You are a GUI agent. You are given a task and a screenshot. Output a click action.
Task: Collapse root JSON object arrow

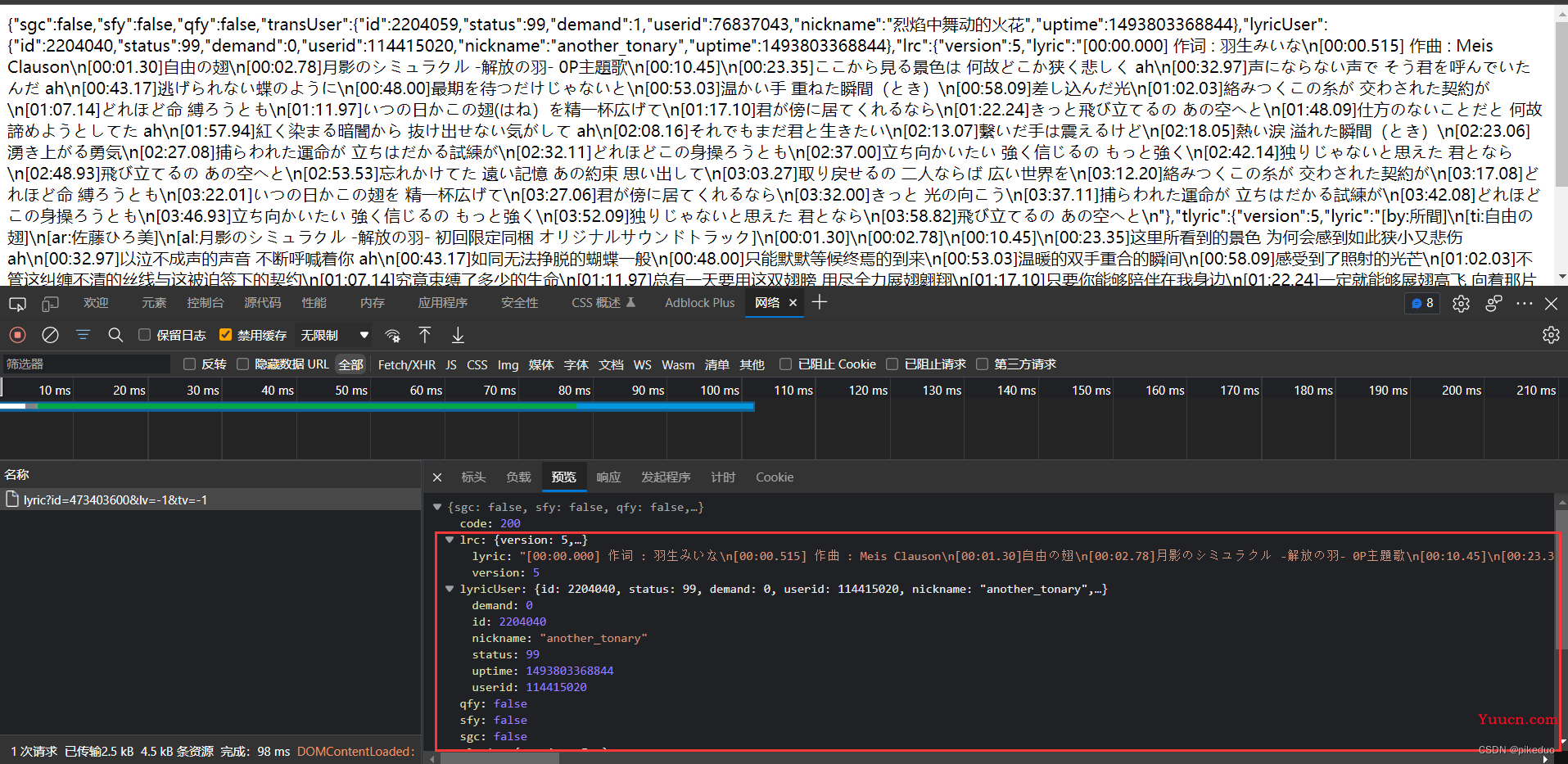click(x=437, y=507)
